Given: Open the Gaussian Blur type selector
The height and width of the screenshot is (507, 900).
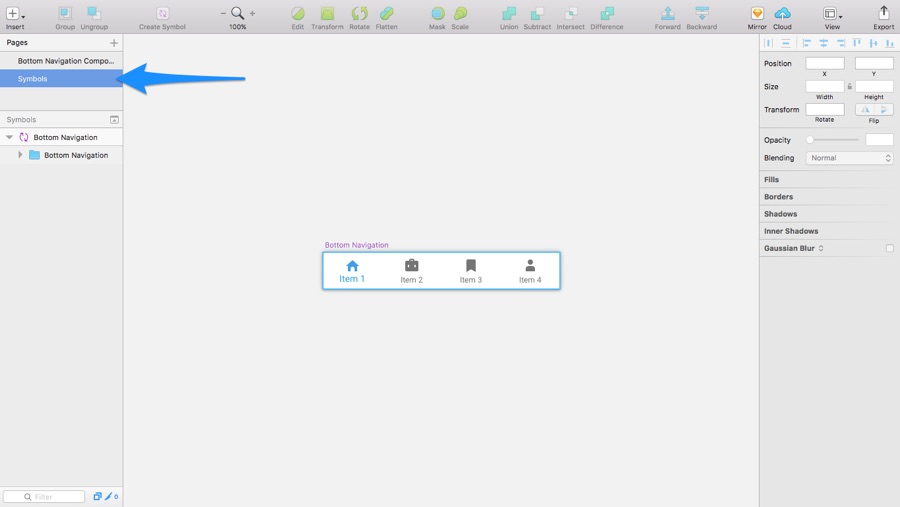Looking at the screenshot, I should click(821, 248).
